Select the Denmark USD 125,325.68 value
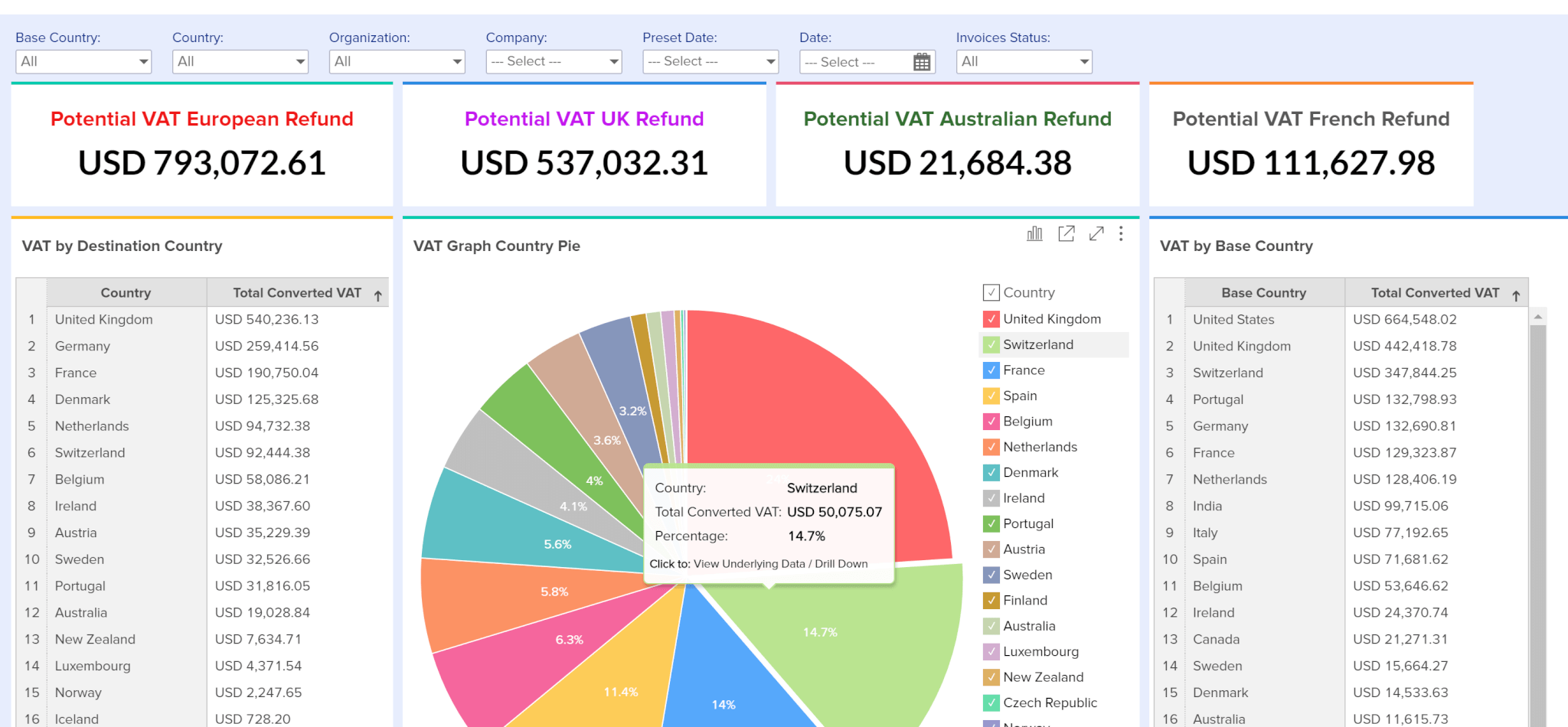This screenshot has height=727, width=1568. 266,399
